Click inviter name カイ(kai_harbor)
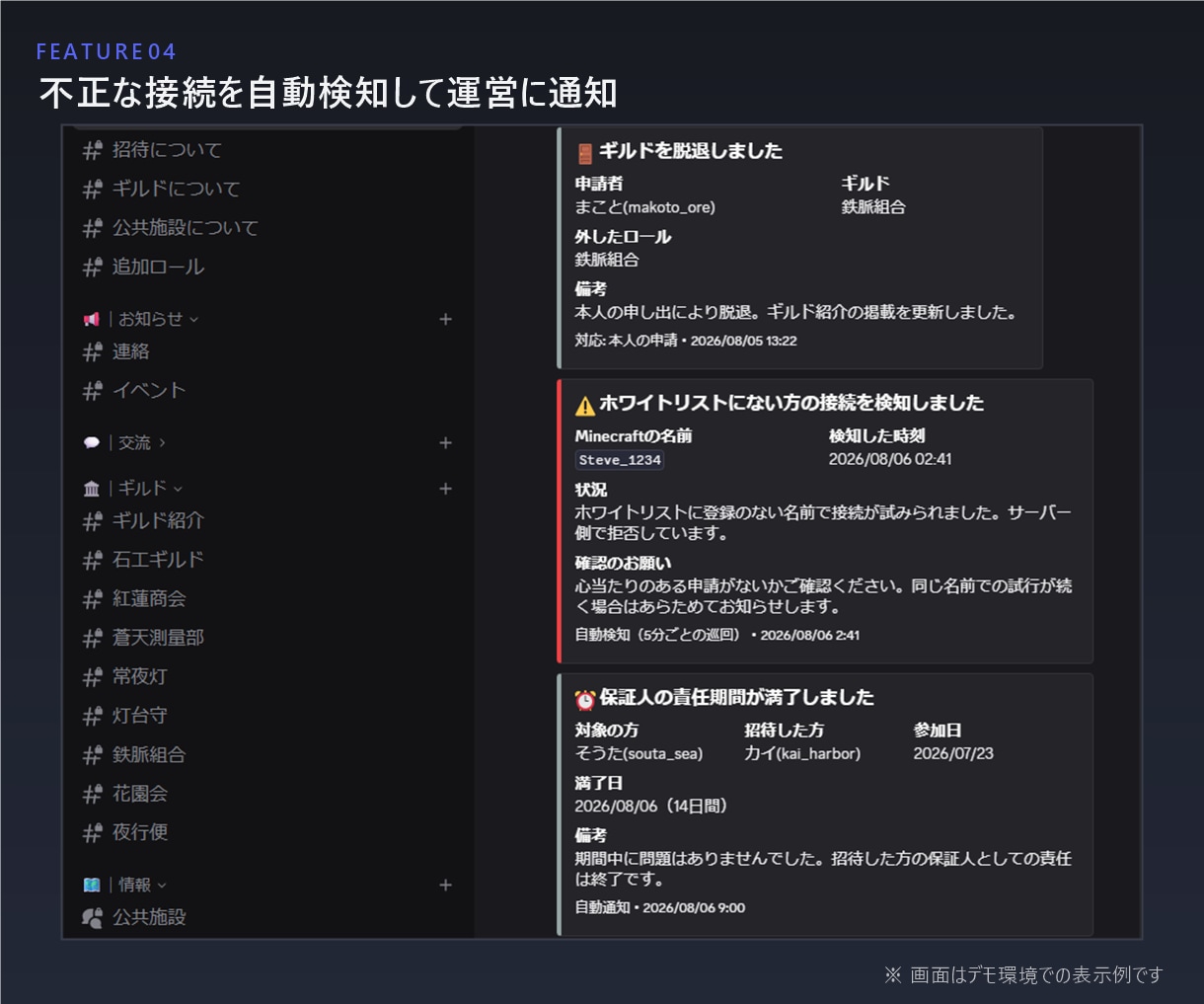This screenshot has height=1004, width=1204. pos(802,754)
